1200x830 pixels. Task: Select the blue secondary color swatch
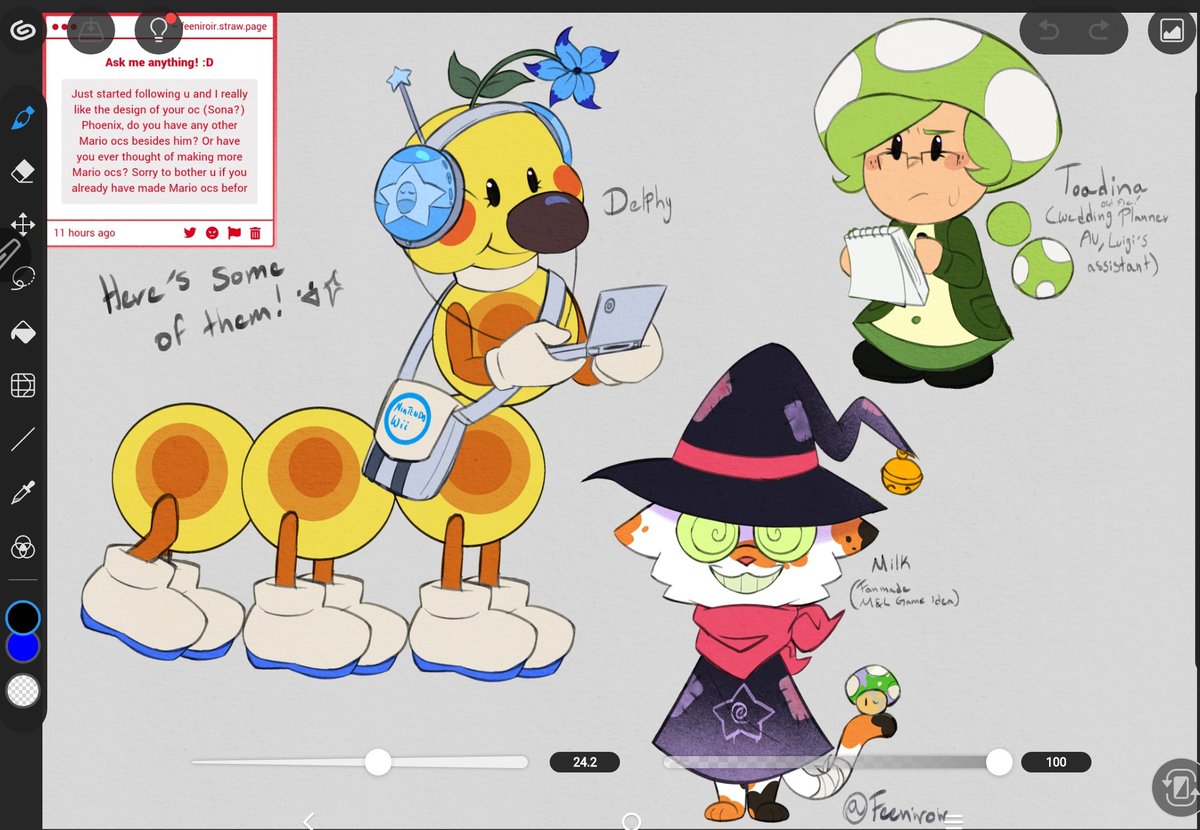[x=22, y=646]
